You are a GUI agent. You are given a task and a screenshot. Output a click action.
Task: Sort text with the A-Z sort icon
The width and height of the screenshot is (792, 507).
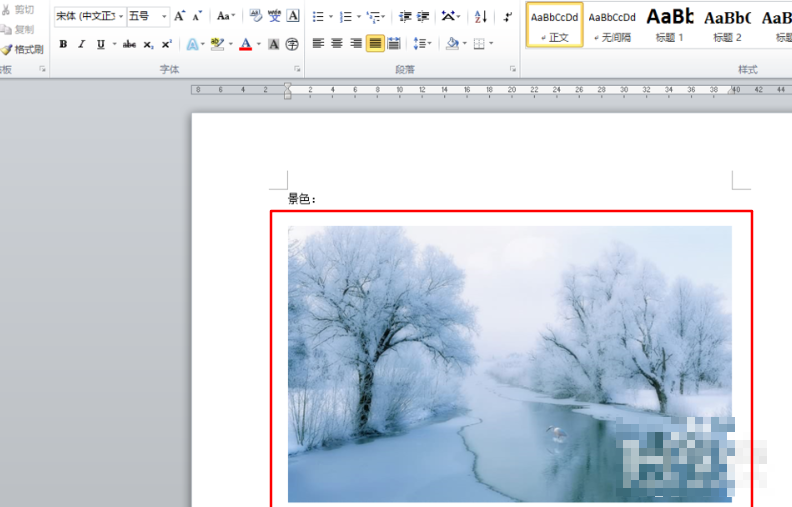point(480,17)
